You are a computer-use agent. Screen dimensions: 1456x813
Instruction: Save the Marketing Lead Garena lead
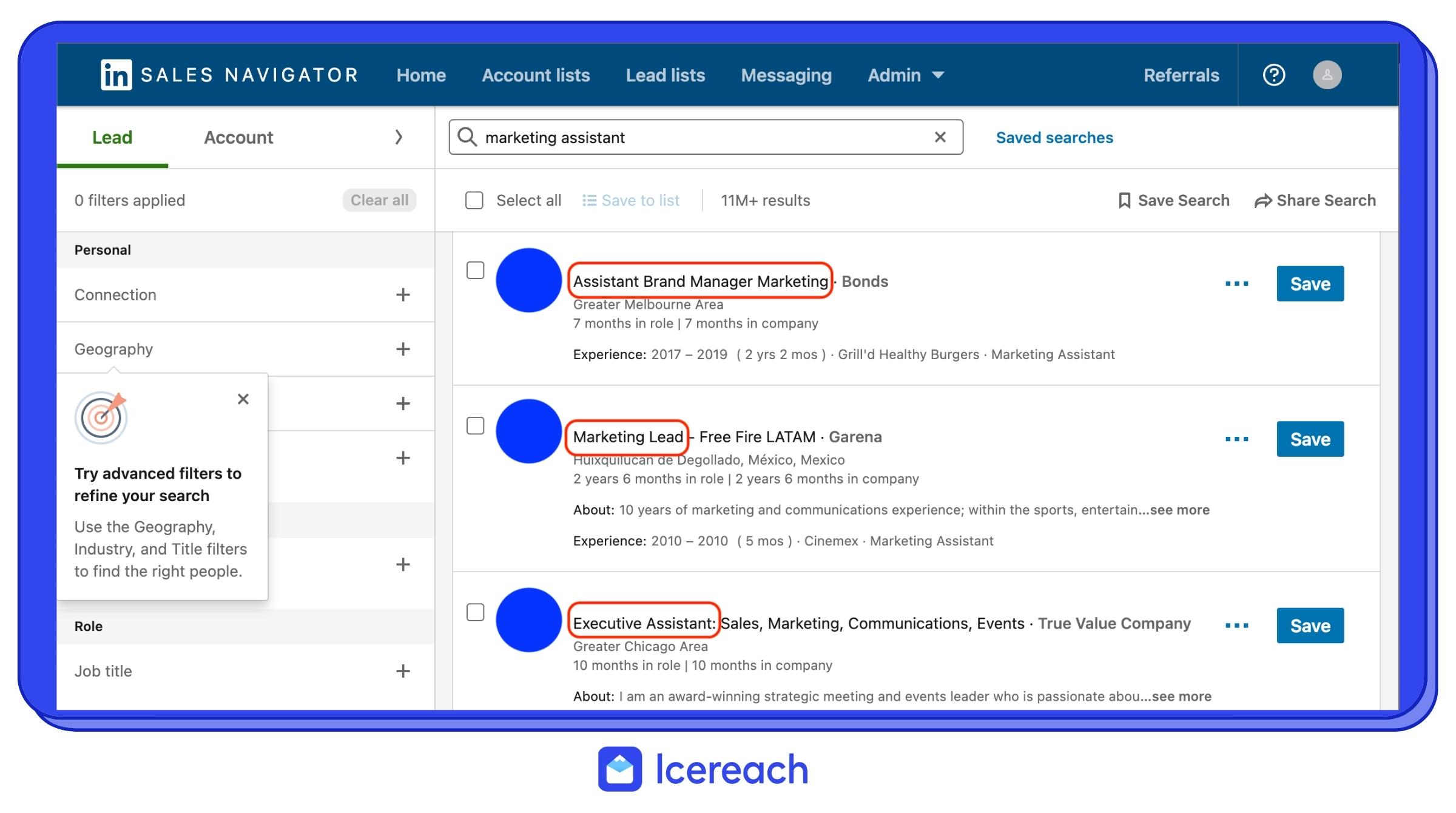(1310, 439)
